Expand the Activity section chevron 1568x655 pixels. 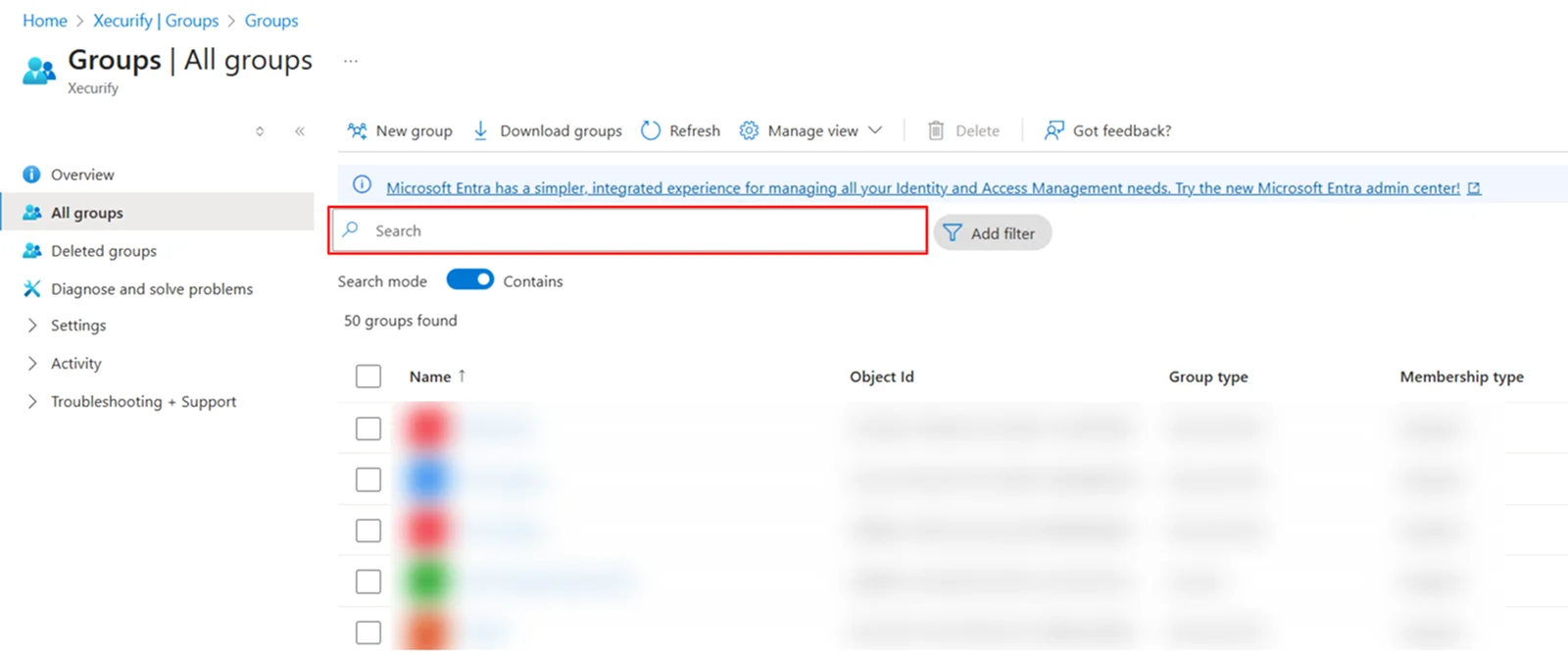pos(31,364)
